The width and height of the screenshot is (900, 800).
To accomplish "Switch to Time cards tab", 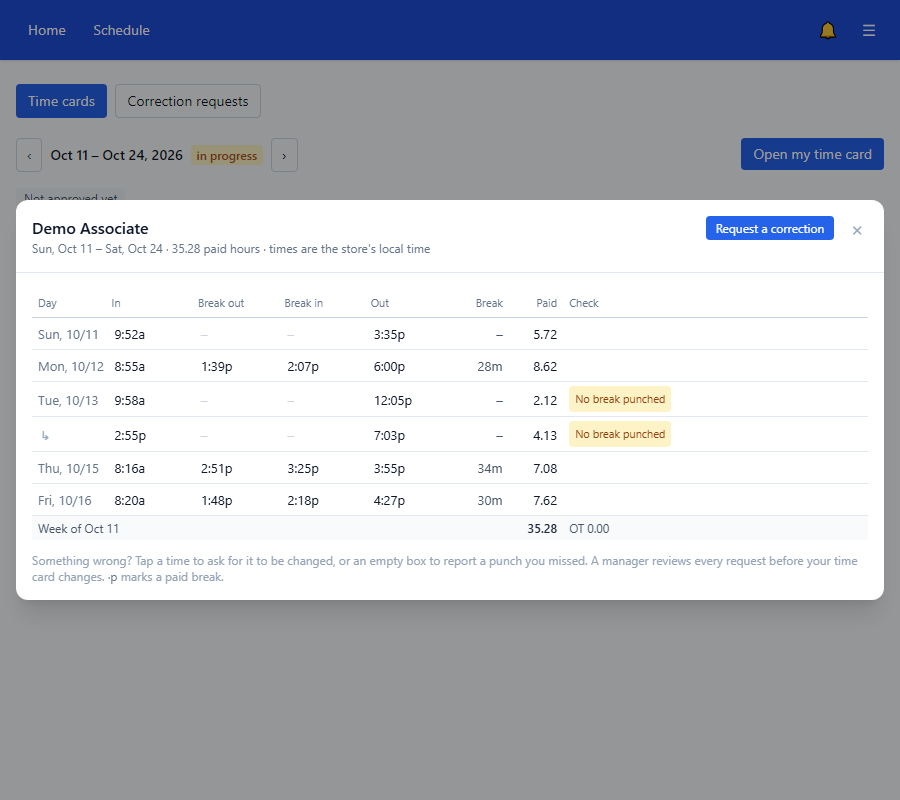I will coord(61,101).
